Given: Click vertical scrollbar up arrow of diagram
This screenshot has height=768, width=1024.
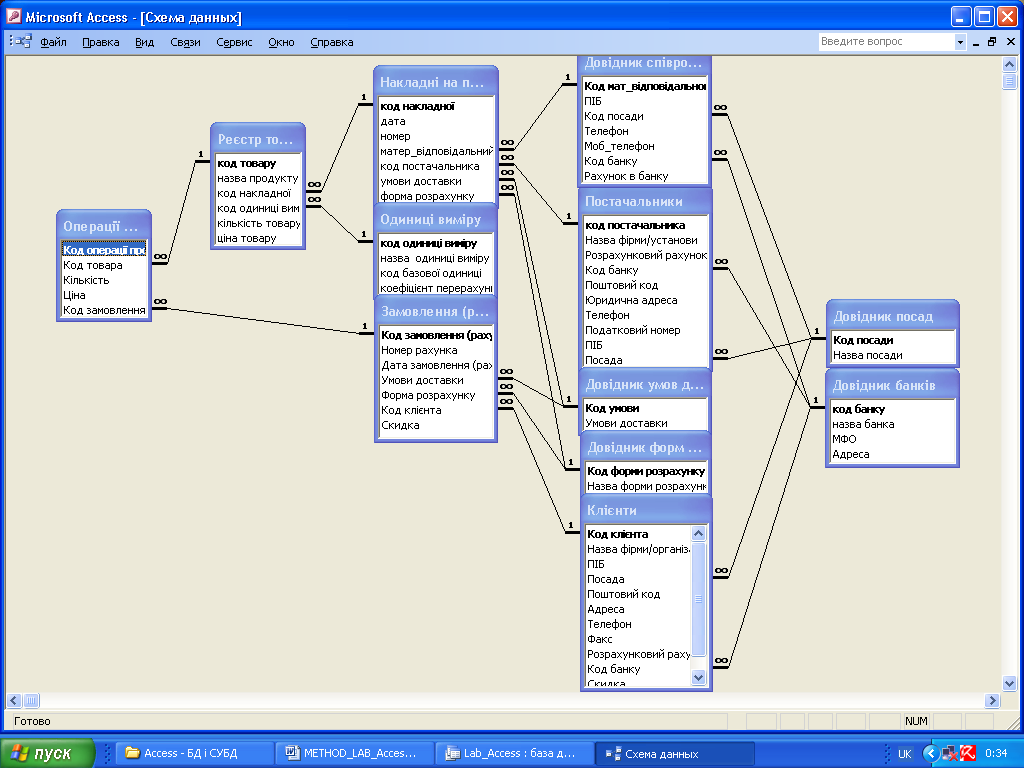Looking at the screenshot, I should tap(1009, 64).
